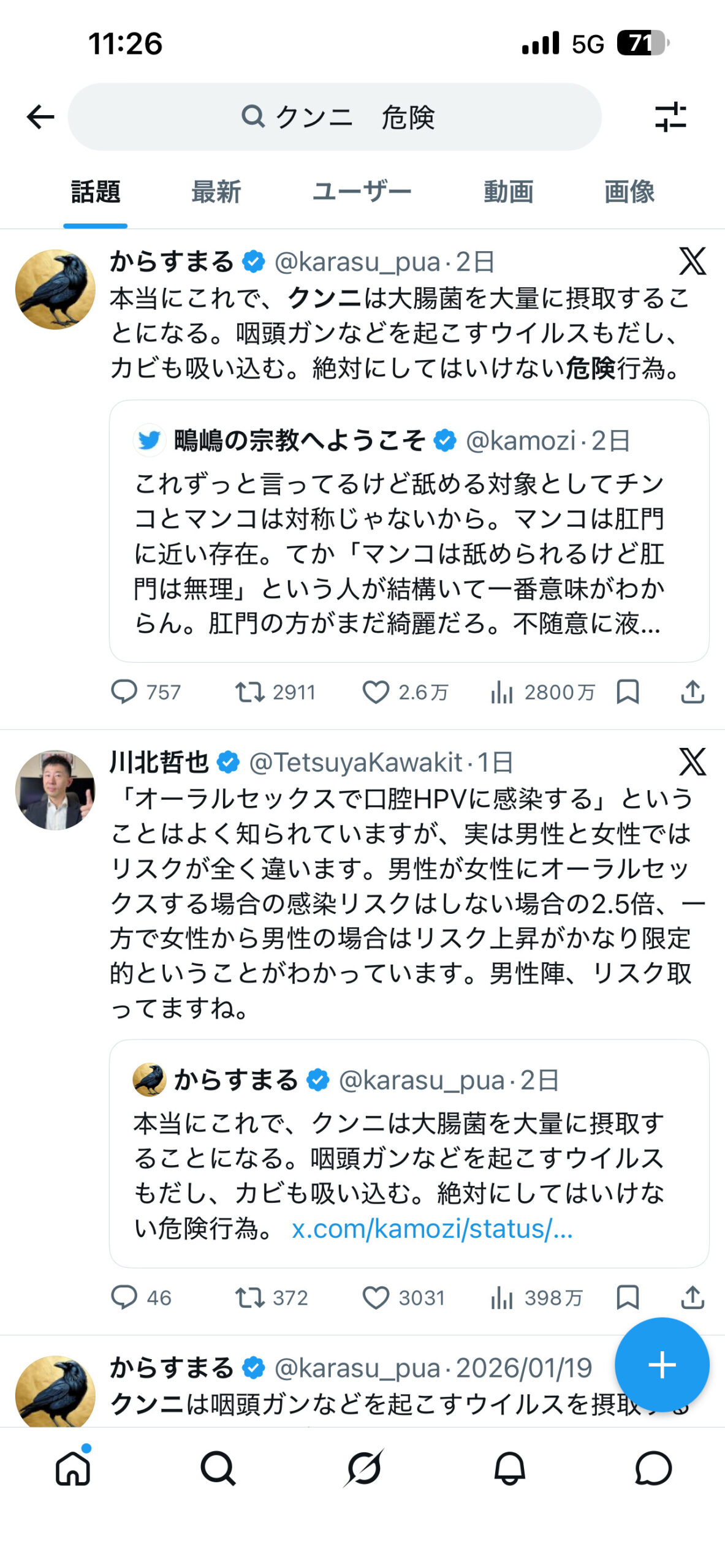Open Grok icon in bottom bar
725x1568 pixels.
click(363, 1468)
